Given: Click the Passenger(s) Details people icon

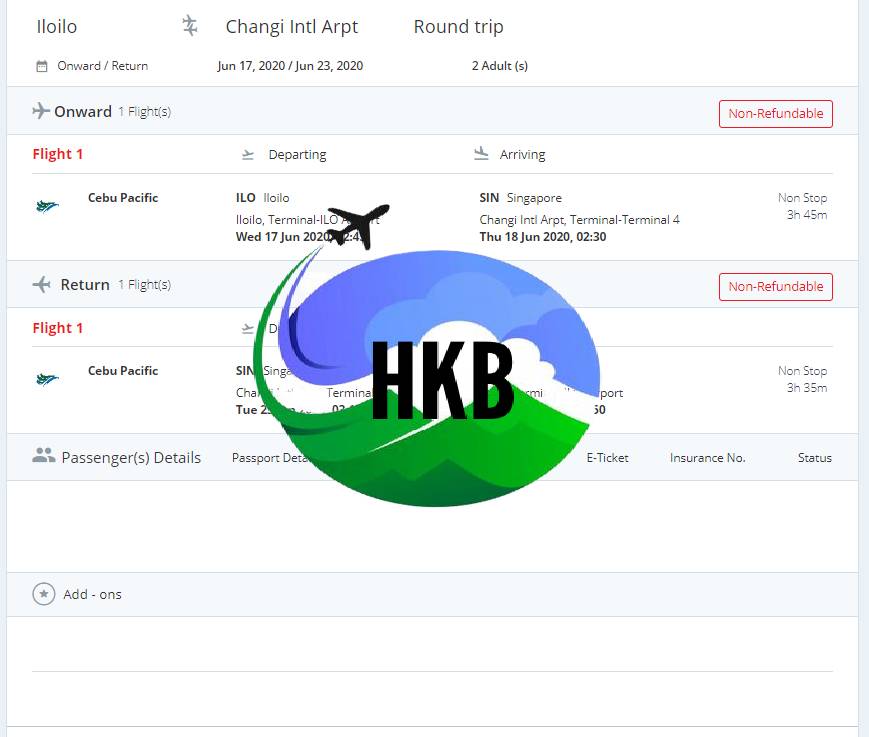Looking at the screenshot, I should [x=43, y=455].
